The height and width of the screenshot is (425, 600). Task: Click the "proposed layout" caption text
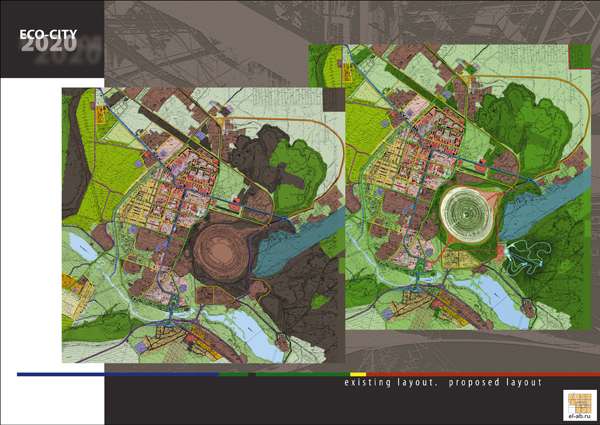click(x=495, y=383)
